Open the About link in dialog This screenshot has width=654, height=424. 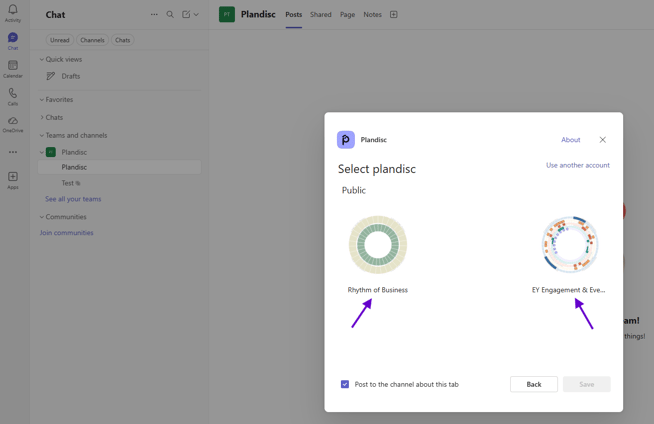click(x=571, y=140)
